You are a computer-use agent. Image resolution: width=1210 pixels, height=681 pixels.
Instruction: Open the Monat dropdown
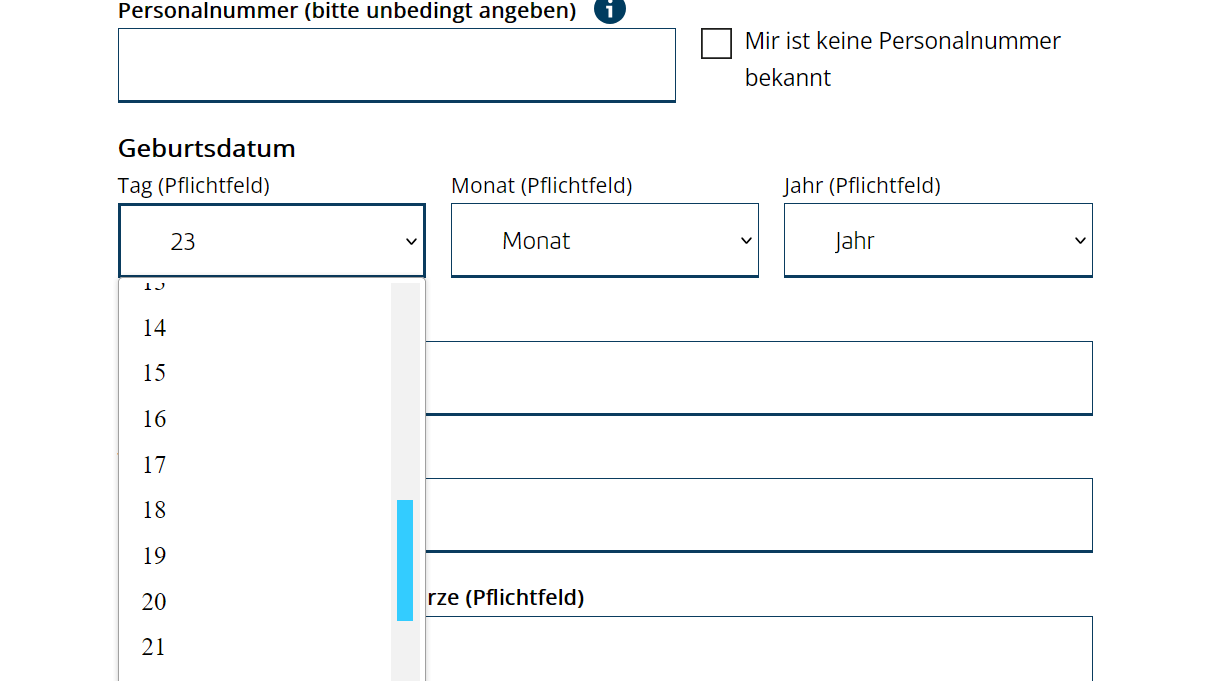(x=604, y=241)
